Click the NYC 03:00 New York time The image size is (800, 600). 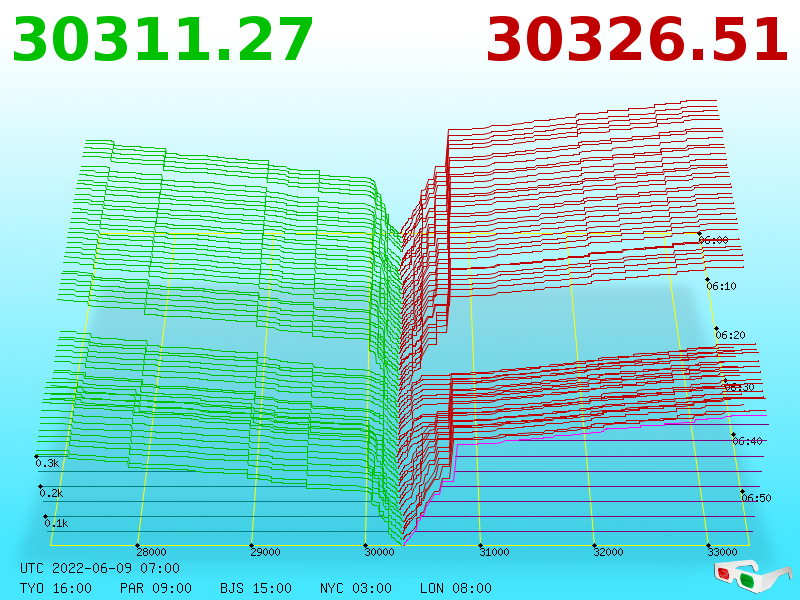(x=356, y=588)
